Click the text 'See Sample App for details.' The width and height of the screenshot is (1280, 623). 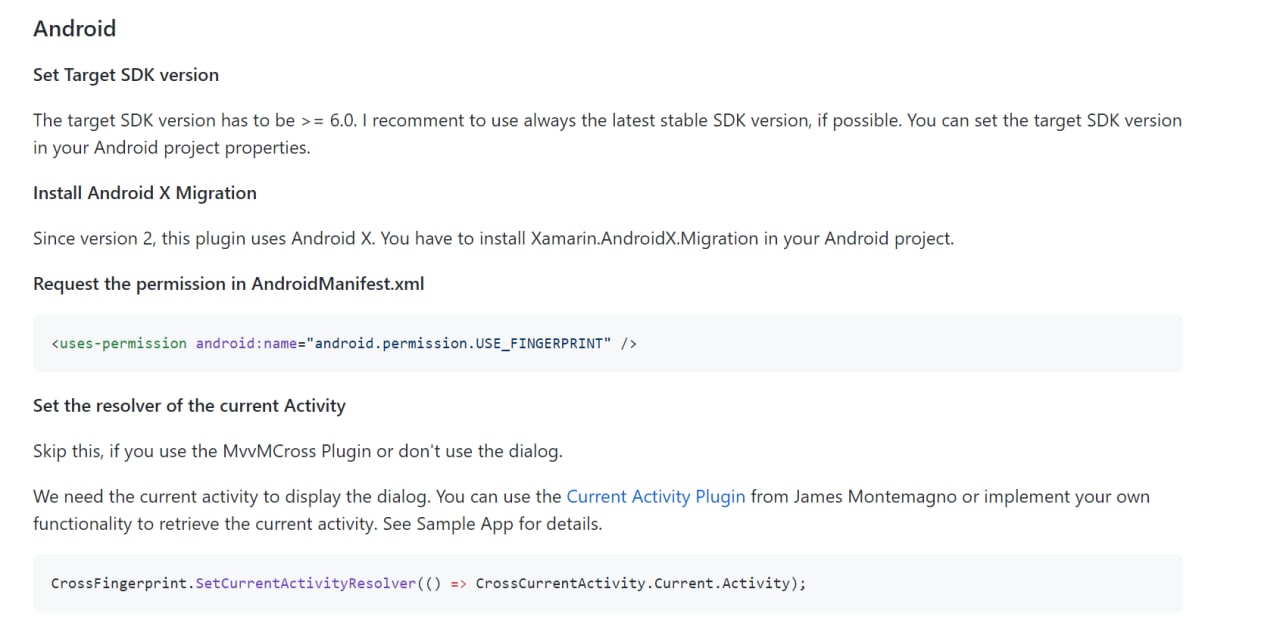coord(493,523)
